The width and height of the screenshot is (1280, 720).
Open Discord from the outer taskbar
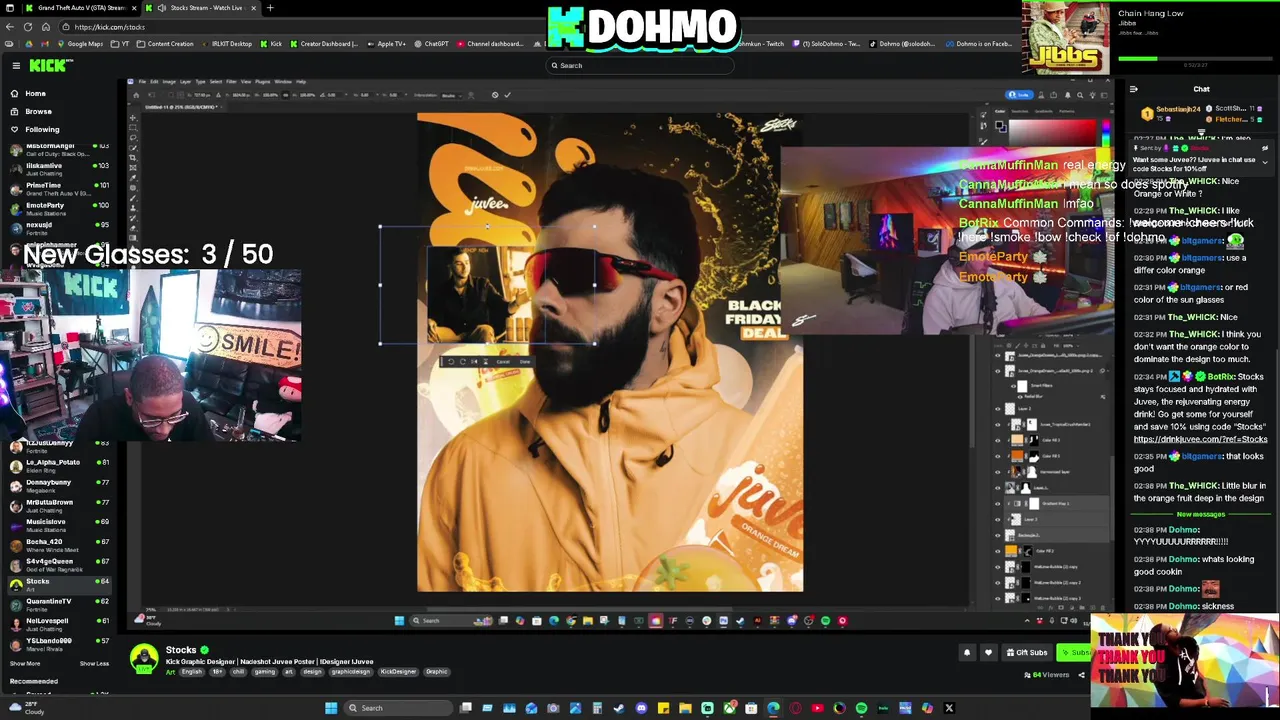(641, 708)
